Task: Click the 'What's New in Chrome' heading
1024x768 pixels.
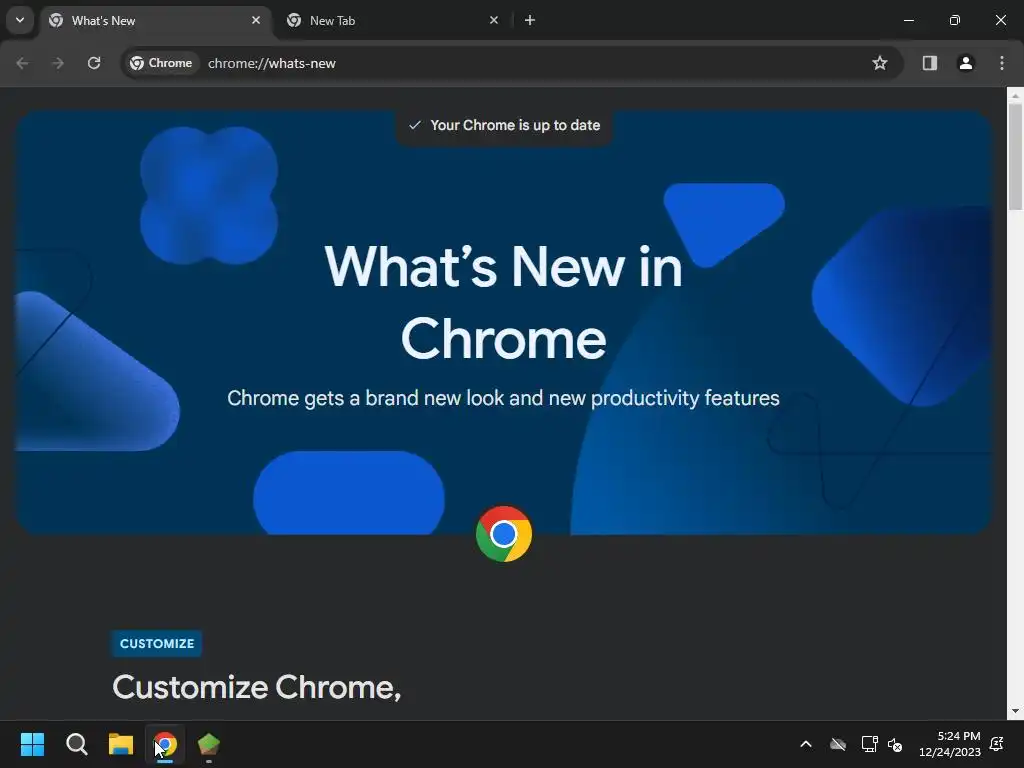Action: [x=504, y=302]
